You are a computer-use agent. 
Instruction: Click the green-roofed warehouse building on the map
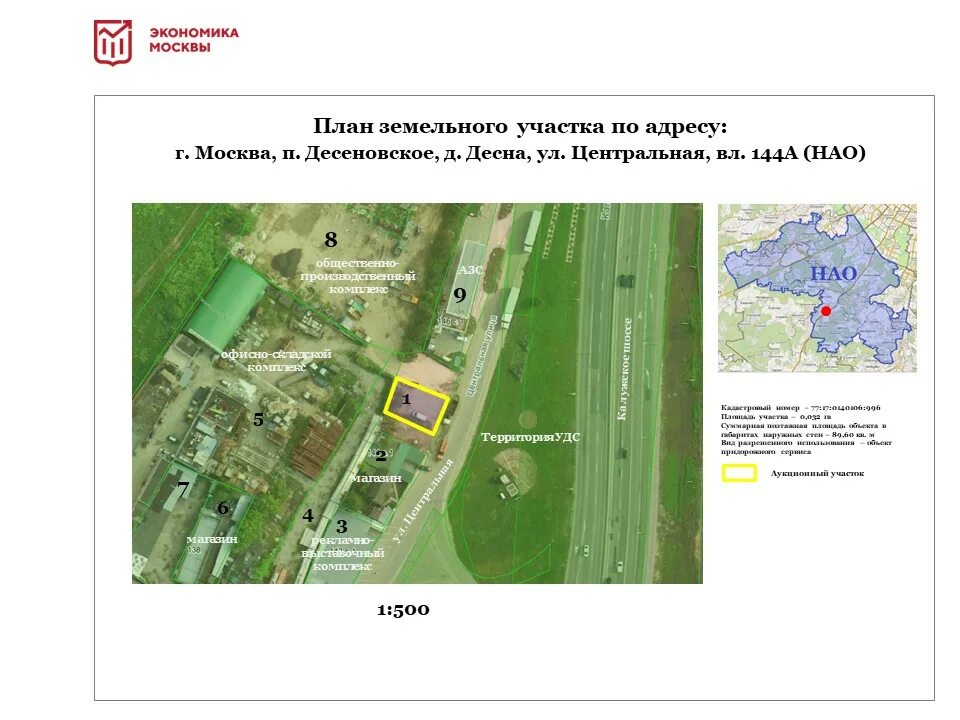pos(228,304)
